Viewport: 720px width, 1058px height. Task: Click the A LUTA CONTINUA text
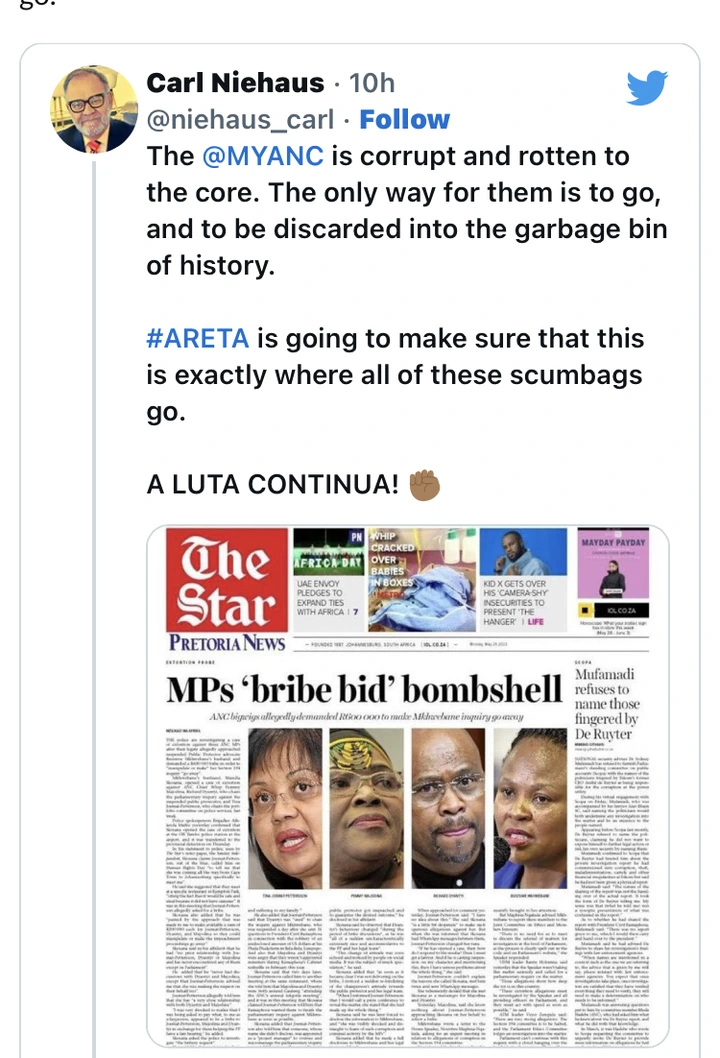273,484
